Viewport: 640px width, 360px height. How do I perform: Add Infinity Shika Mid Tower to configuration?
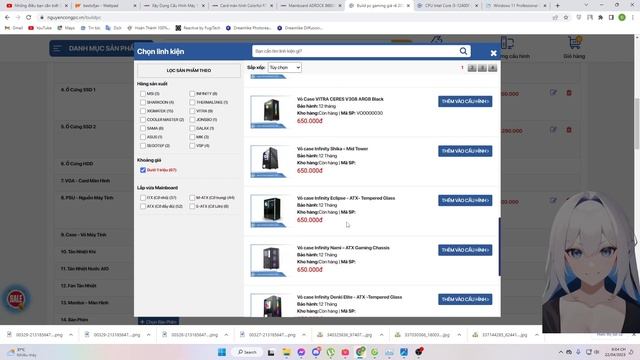tap(465, 151)
